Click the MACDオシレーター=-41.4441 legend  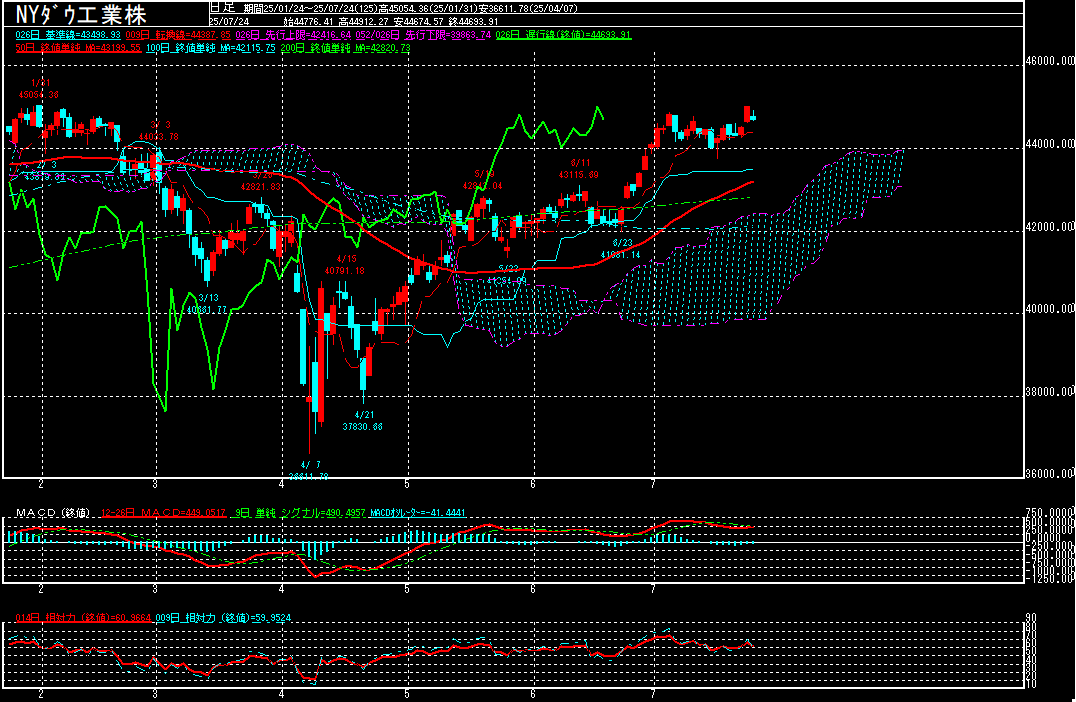coord(418,513)
